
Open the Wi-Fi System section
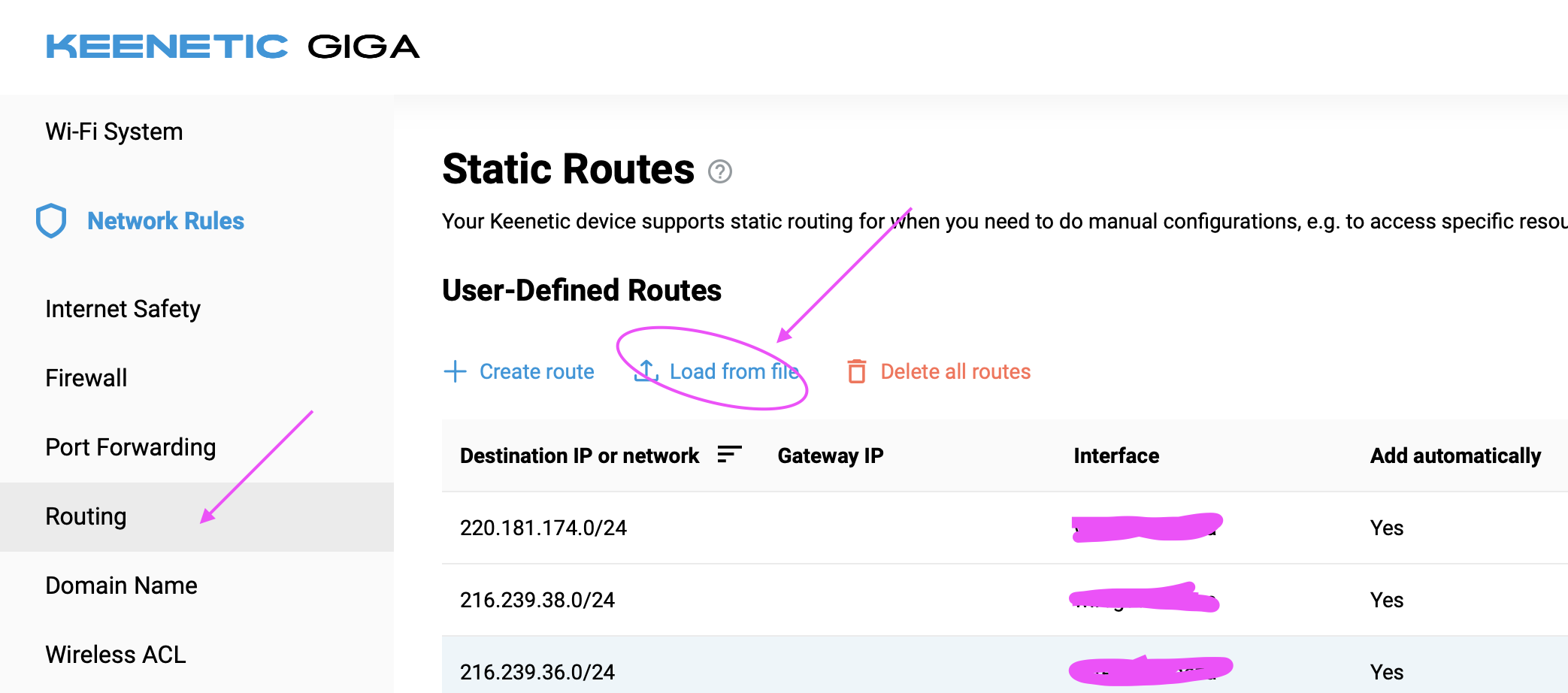click(114, 132)
